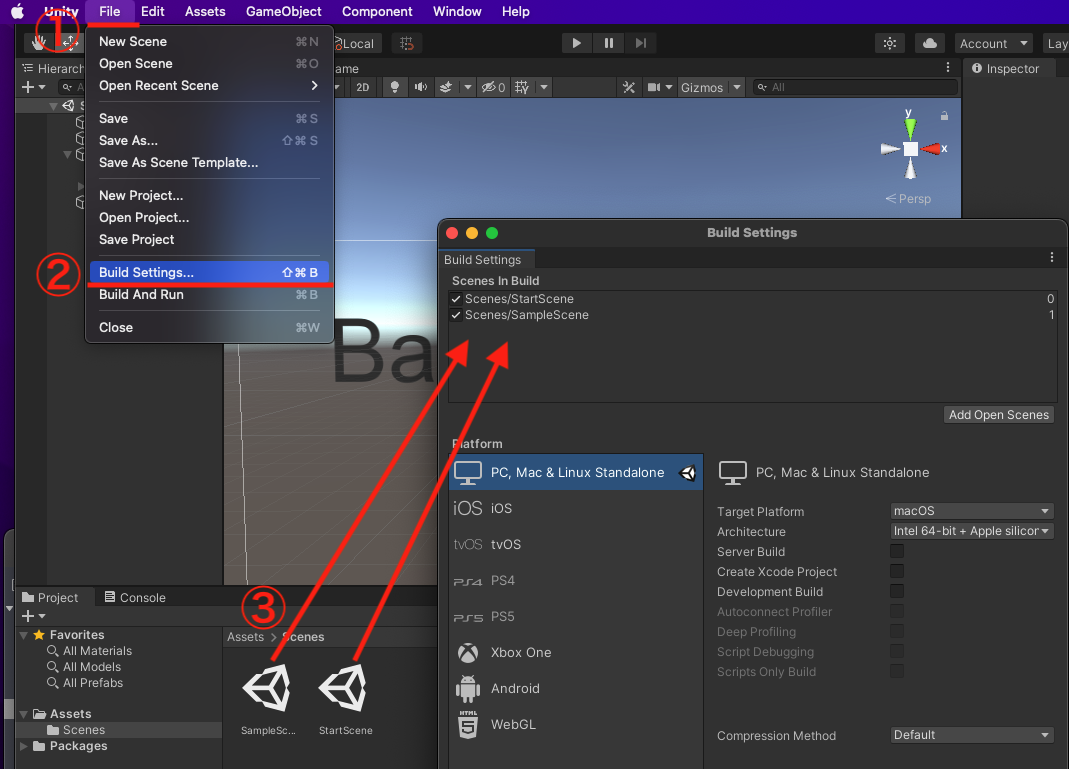The height and width of the screenshot is (769, 1069).
Task: Open Project panel add (+) dropdown
Action: (33, 616)
